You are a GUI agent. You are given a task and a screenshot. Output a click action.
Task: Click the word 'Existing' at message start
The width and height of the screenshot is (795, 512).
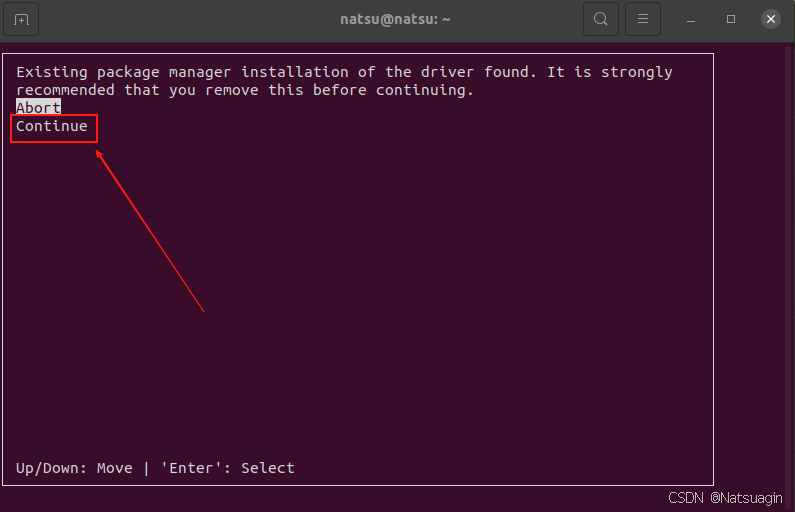click(52, 72)
